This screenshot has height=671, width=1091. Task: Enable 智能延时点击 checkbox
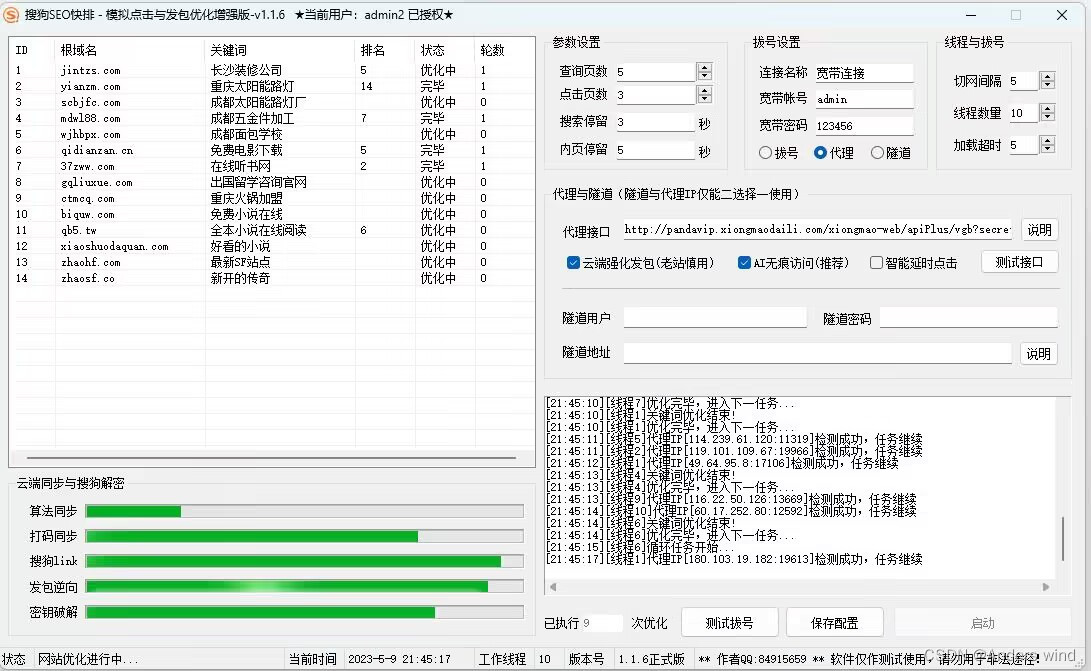[x=913, y=262]
